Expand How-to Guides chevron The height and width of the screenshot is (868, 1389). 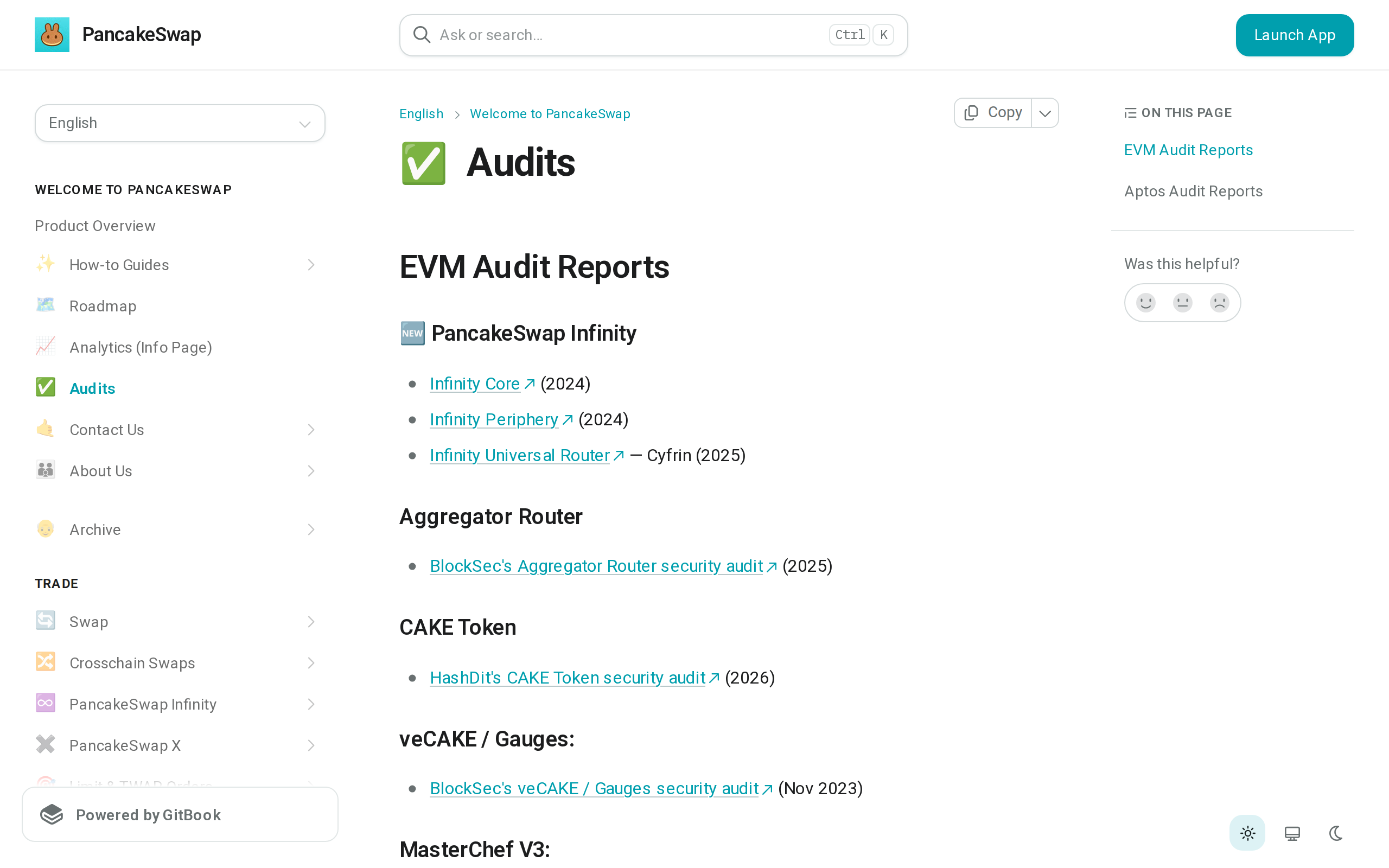pyautogui.click(x=311, y=265)
